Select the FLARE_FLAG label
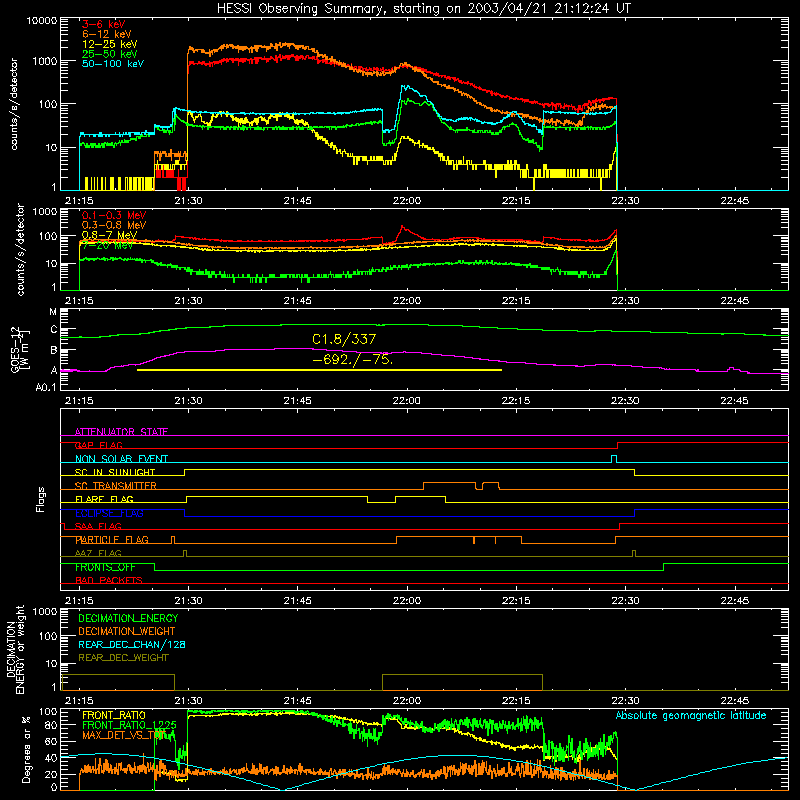Image resolution: width=800 pixels, height=800 pixels. (104, 499)
